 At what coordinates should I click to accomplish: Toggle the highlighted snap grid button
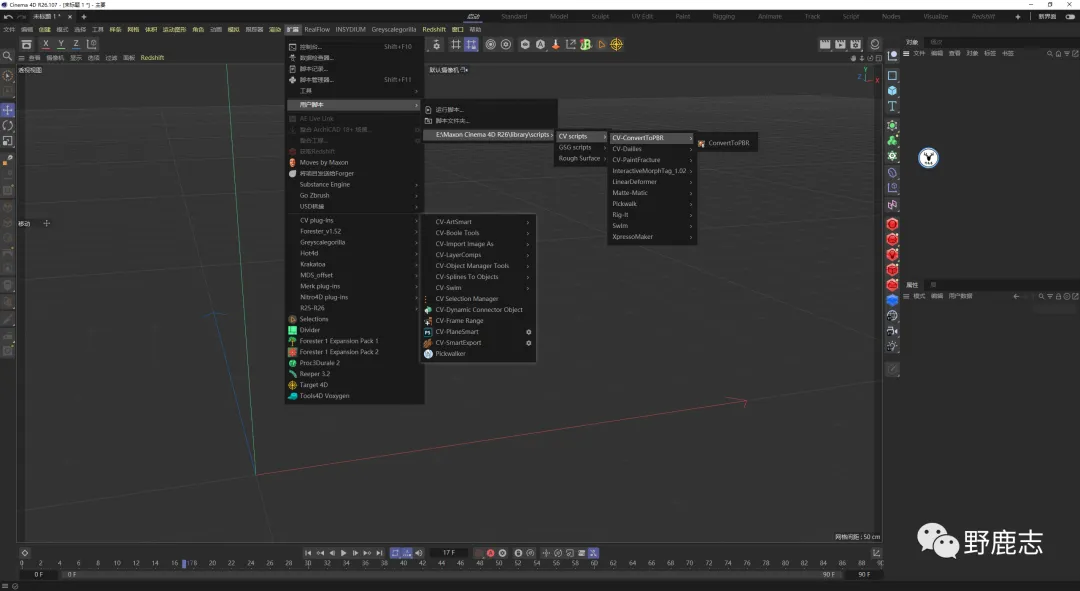pos(471,44)
